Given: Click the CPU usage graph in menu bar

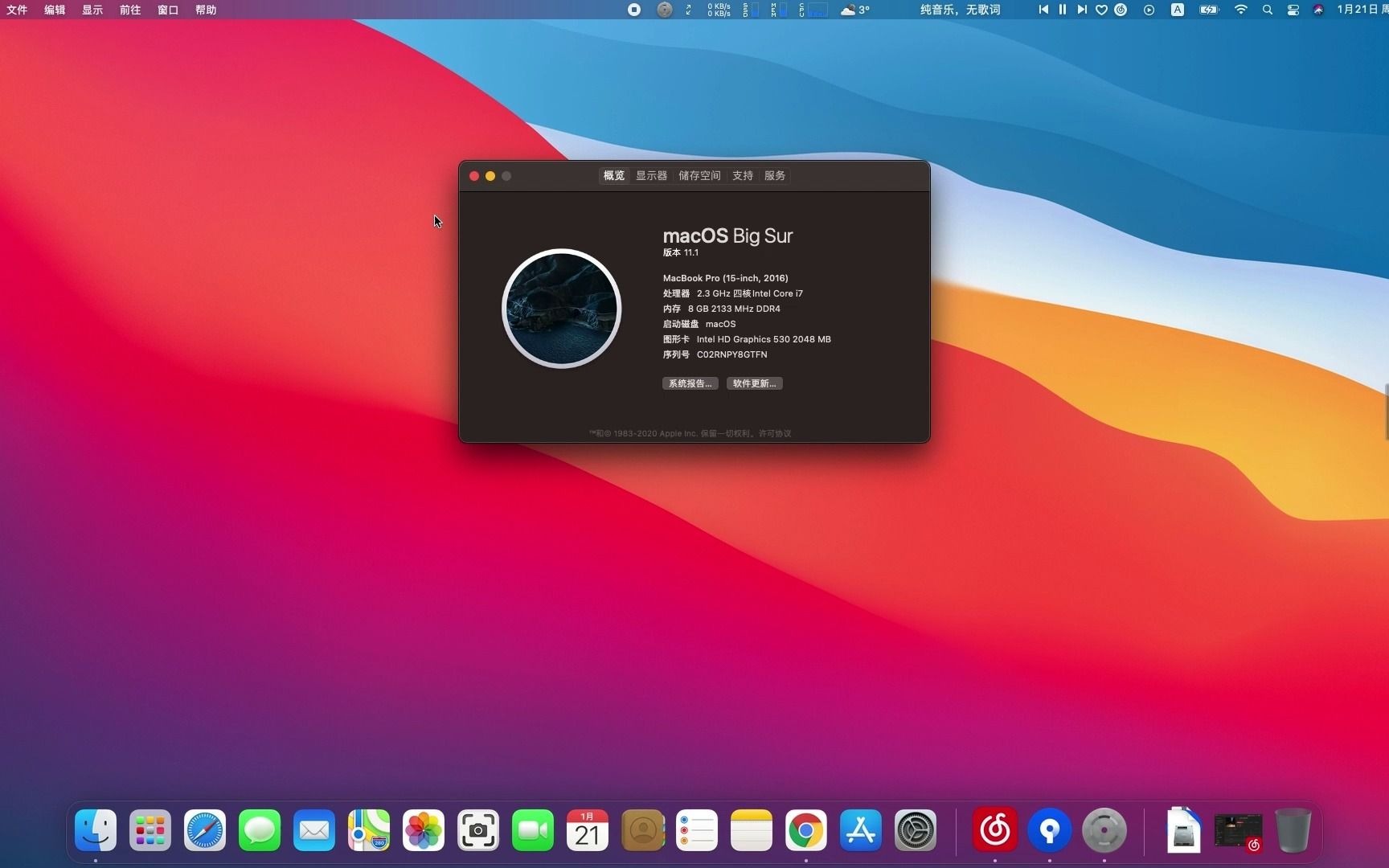Looking at the screenshot, I should pyautogui.click(x=813, y=10).
